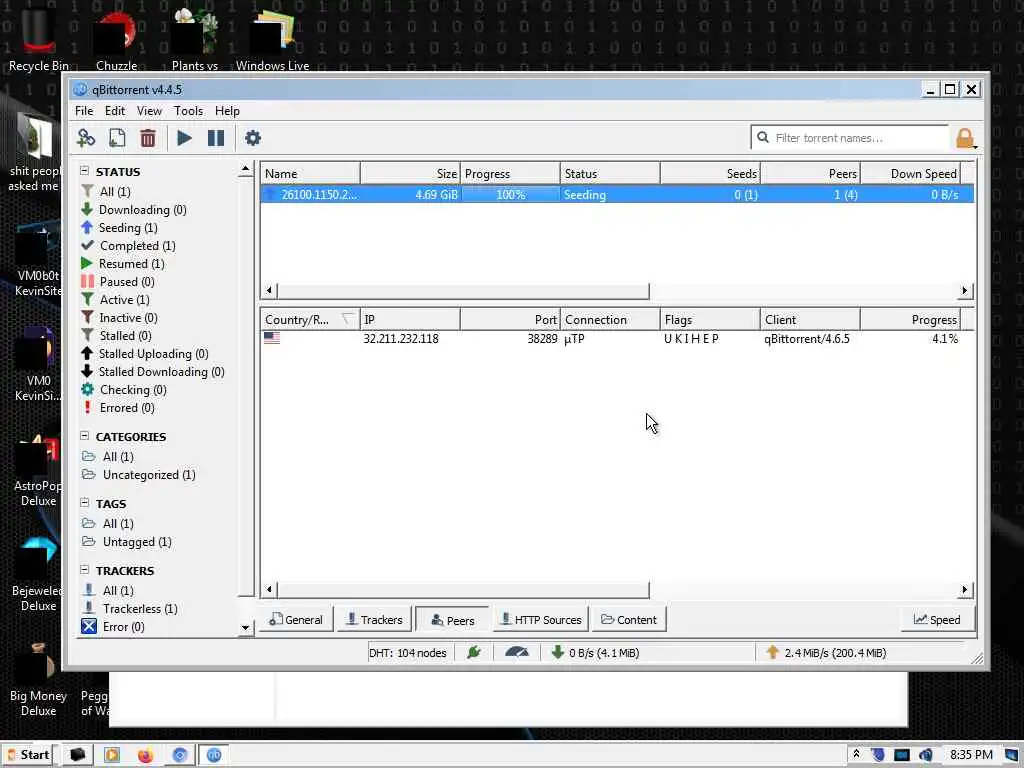
Task: Open command prompt taskbar icon
Action: tap(78, 755)
